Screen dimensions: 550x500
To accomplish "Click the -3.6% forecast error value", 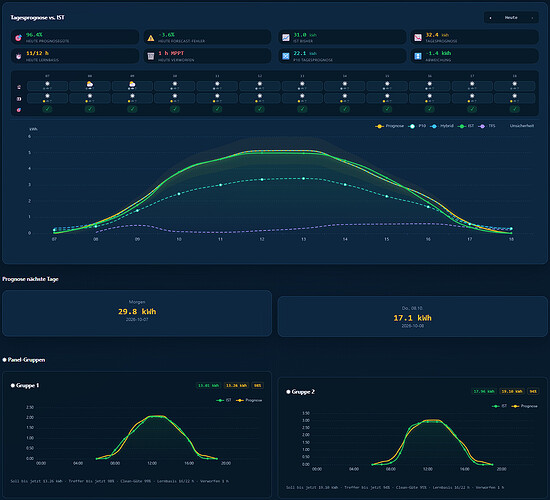I will click(167, 35).
